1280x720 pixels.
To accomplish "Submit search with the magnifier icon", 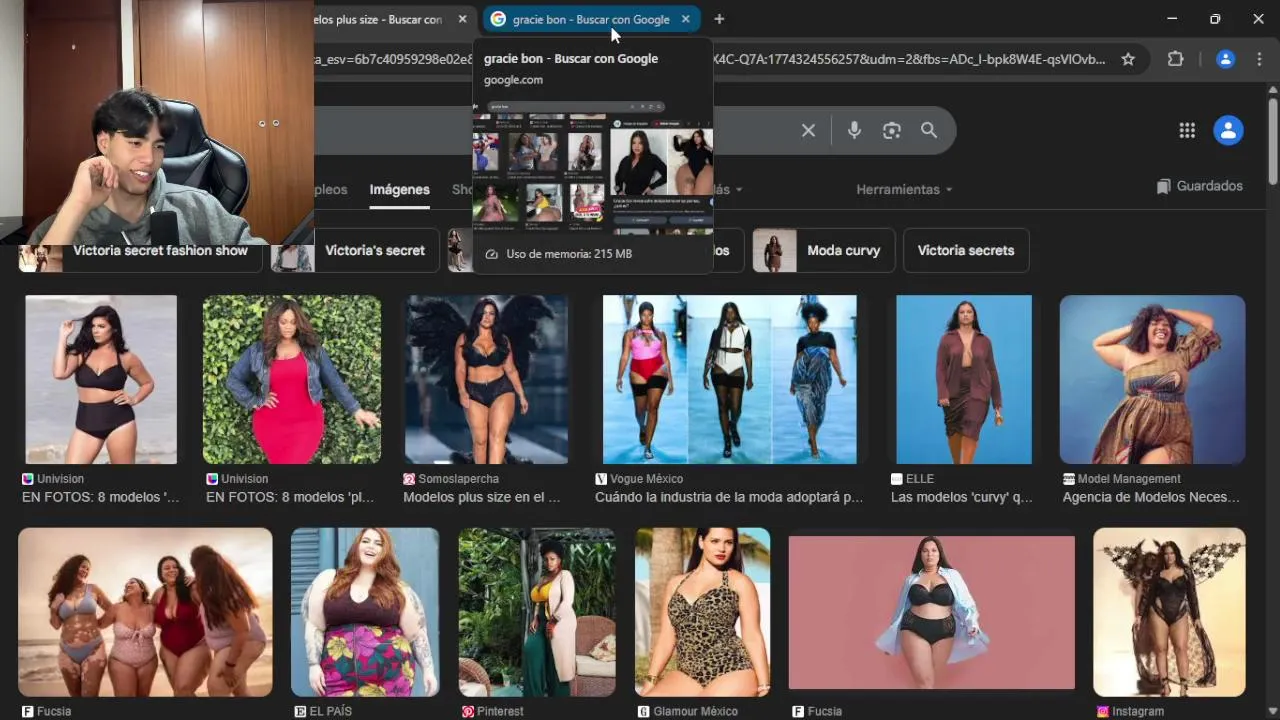I will [929, 130].
